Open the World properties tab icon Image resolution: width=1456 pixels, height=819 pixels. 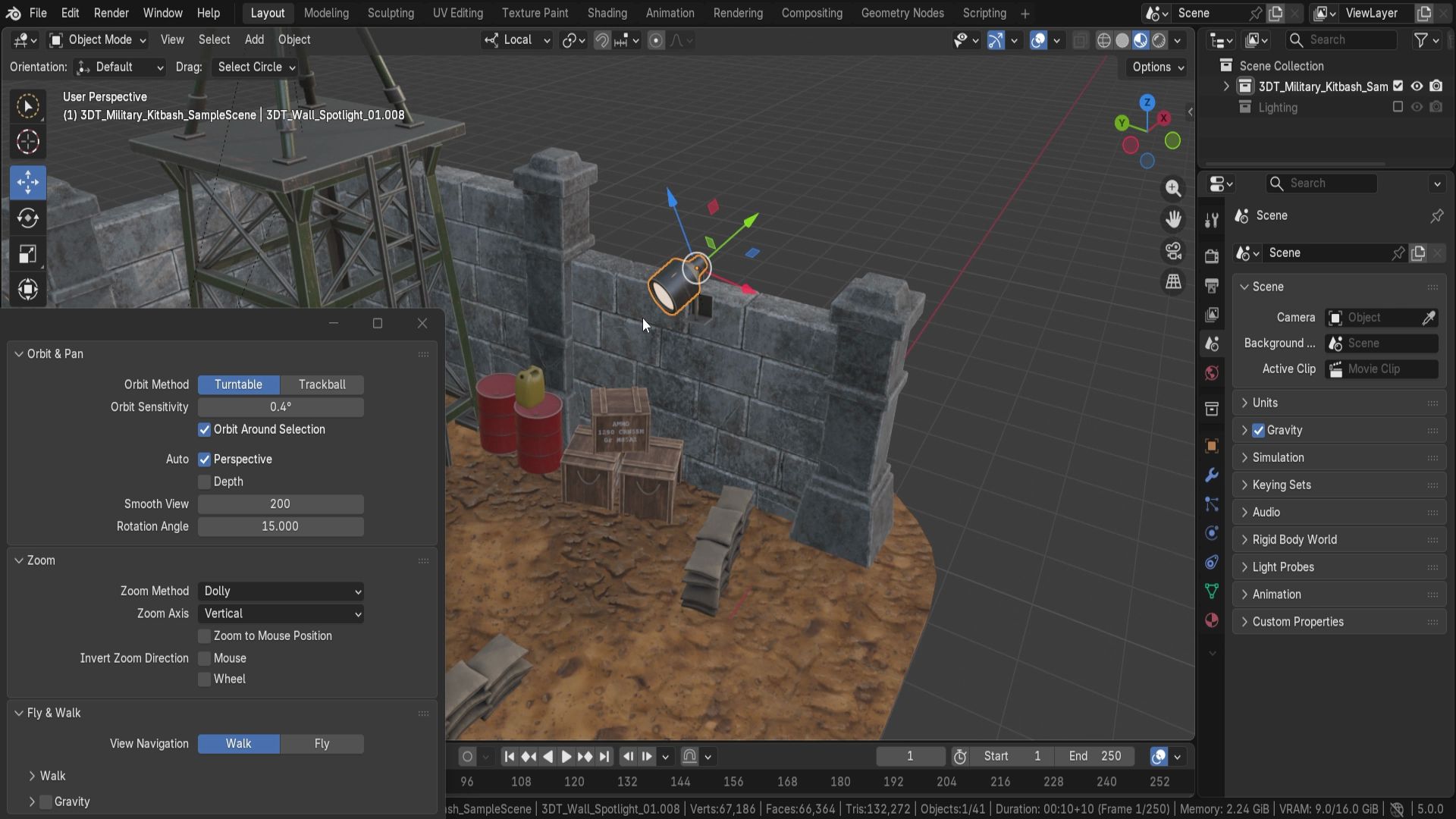1212,373
